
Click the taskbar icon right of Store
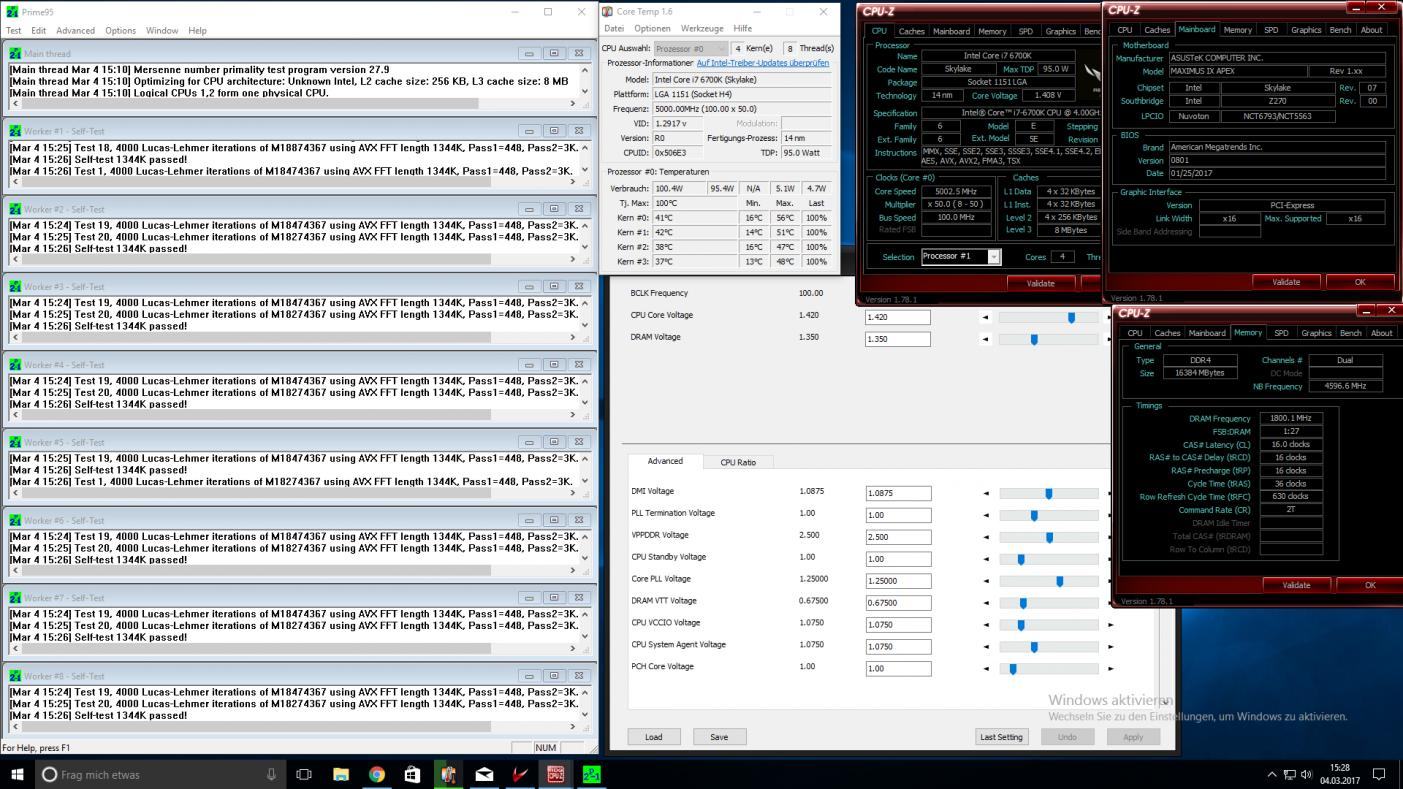click(448, 774)
